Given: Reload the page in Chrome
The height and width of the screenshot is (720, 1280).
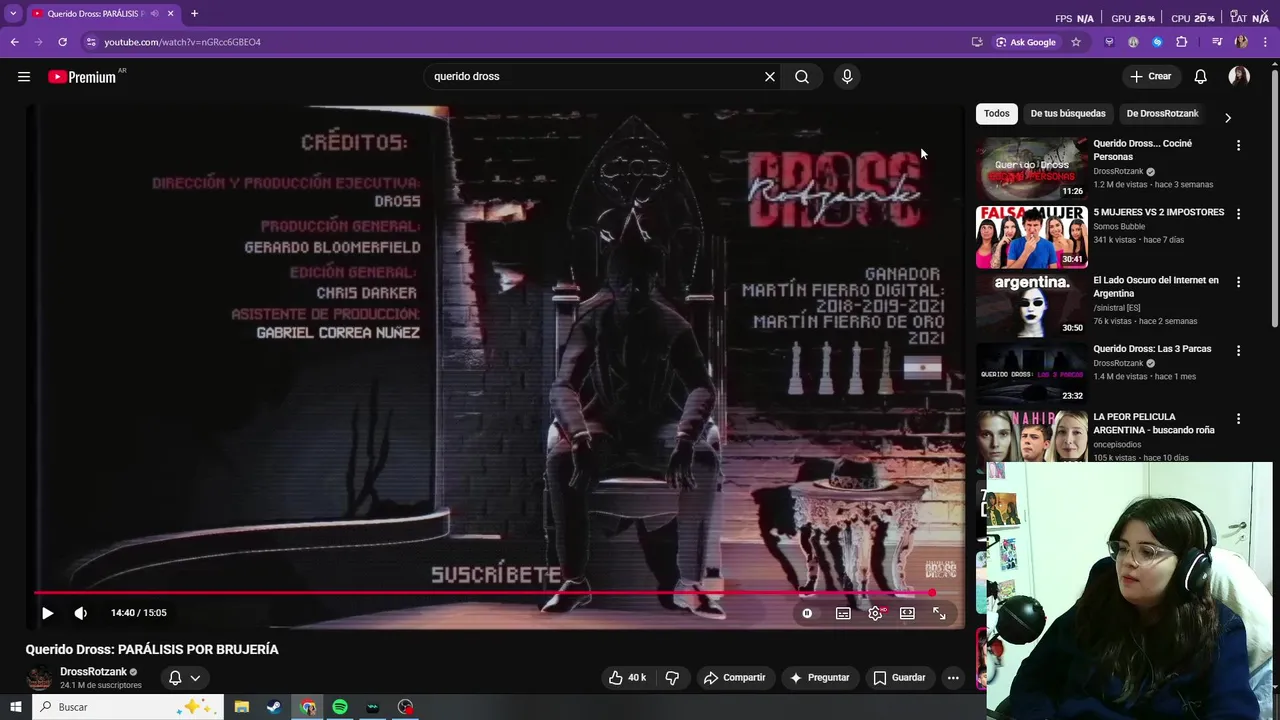Looking at the screenshot, I should tap(62, 42).
